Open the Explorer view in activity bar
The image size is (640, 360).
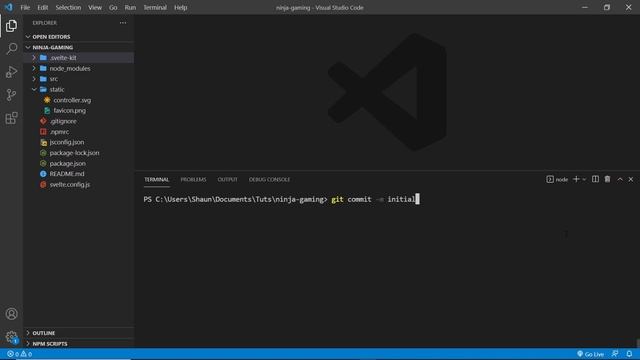tap(11, 26)
